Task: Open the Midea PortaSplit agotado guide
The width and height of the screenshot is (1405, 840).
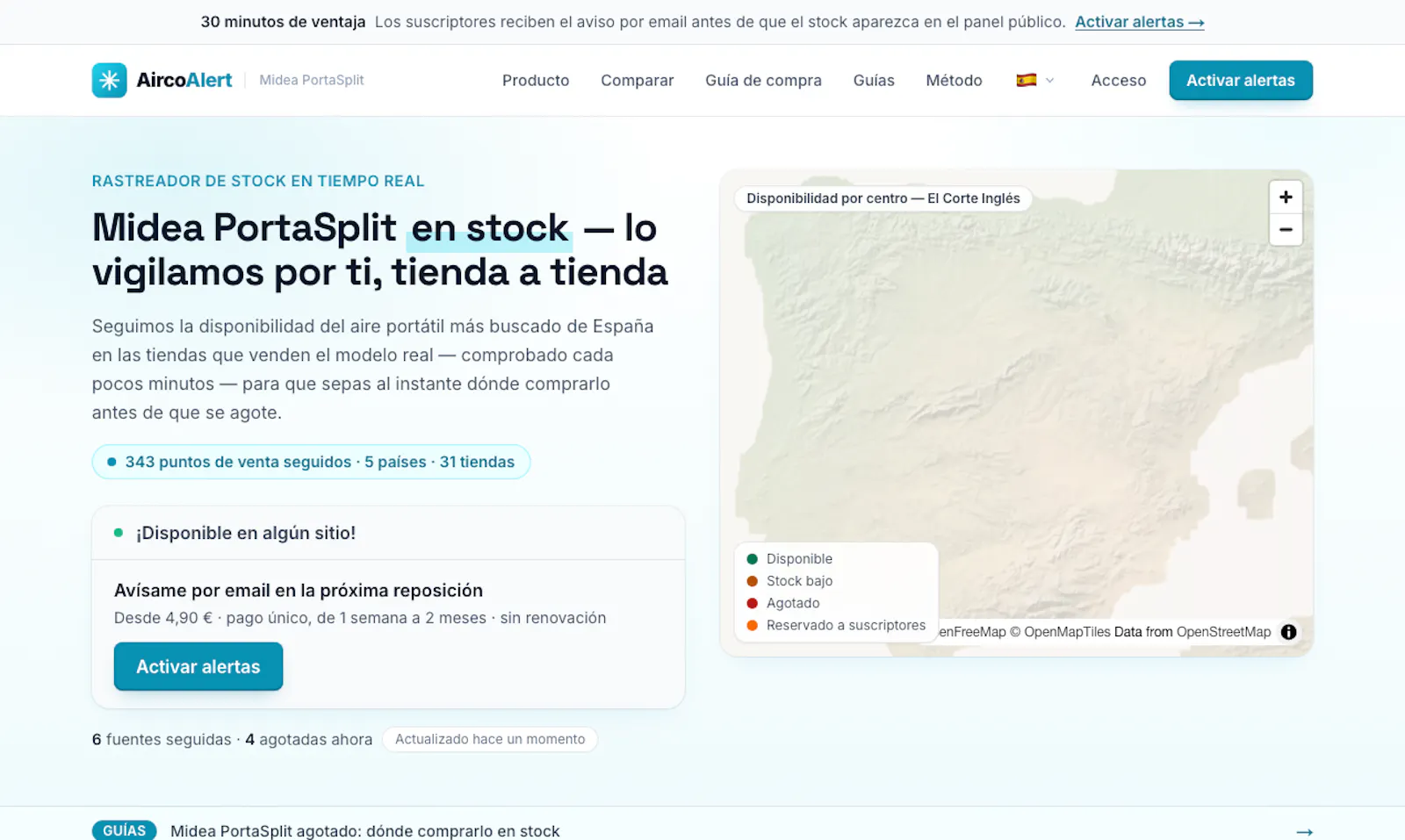Action: tap(364, 831)
